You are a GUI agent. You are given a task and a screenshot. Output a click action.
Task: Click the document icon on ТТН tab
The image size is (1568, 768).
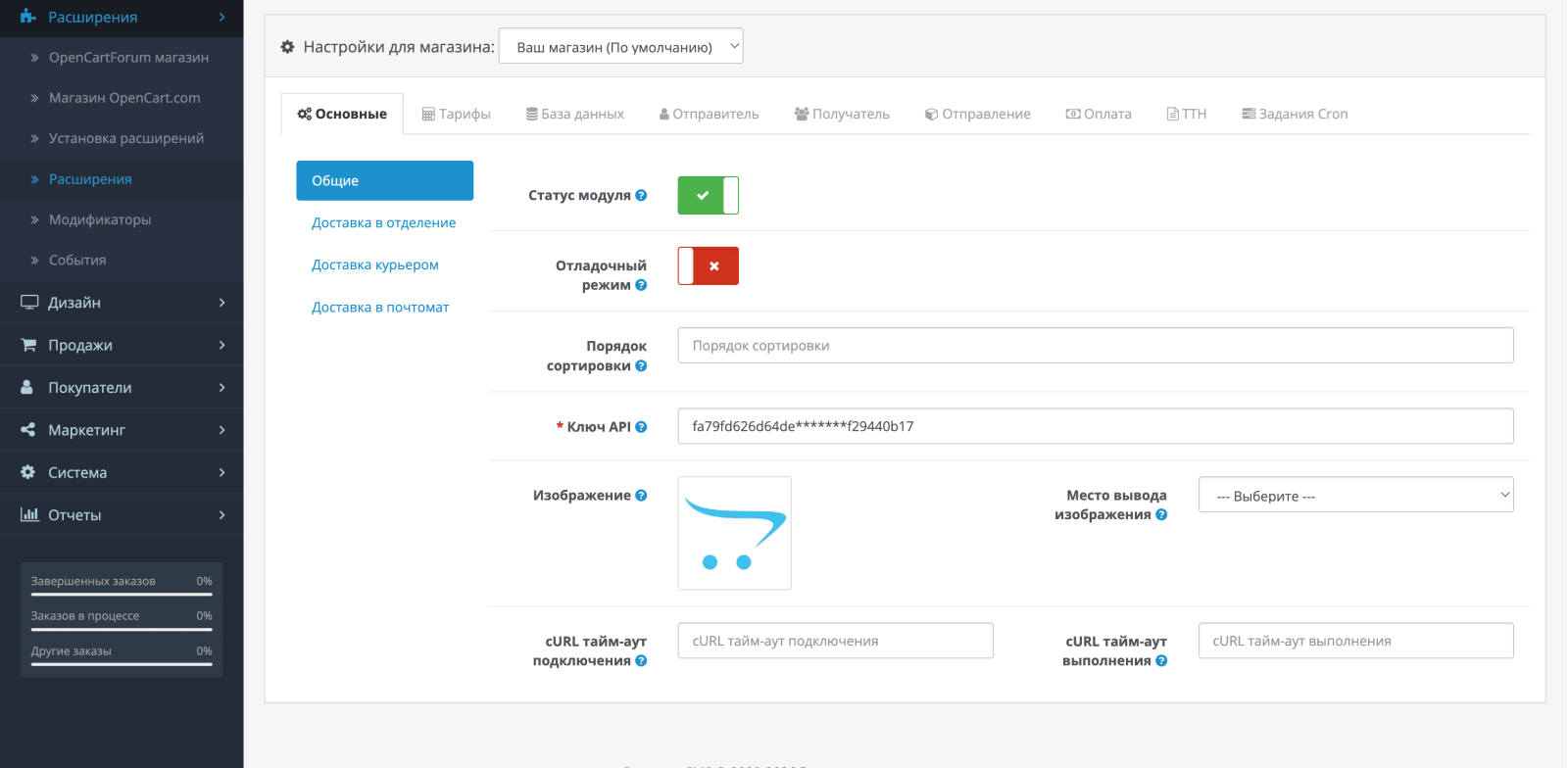[x=1173, y=114]
